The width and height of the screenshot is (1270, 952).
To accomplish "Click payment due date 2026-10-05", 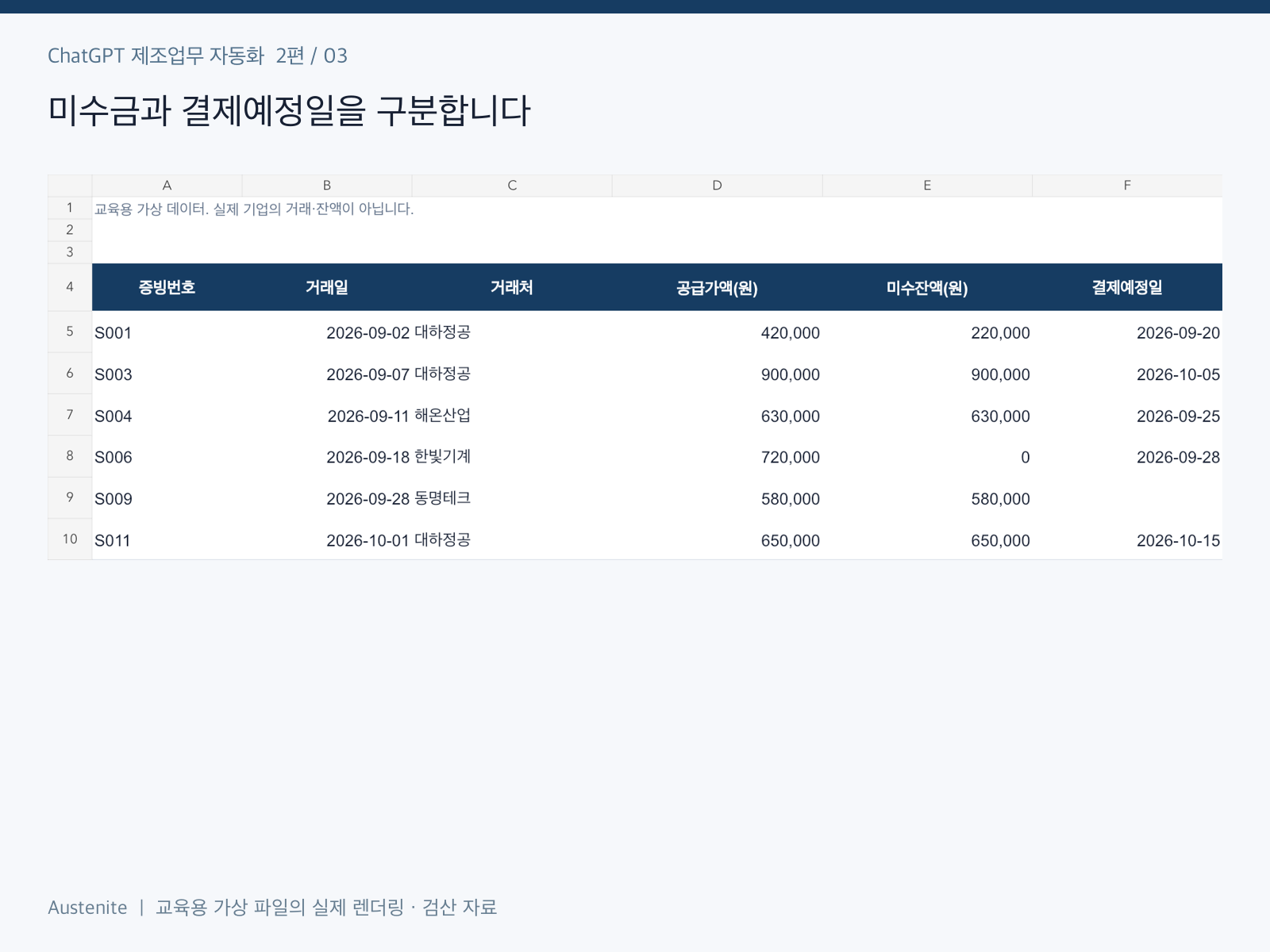I will [1178, 374].
